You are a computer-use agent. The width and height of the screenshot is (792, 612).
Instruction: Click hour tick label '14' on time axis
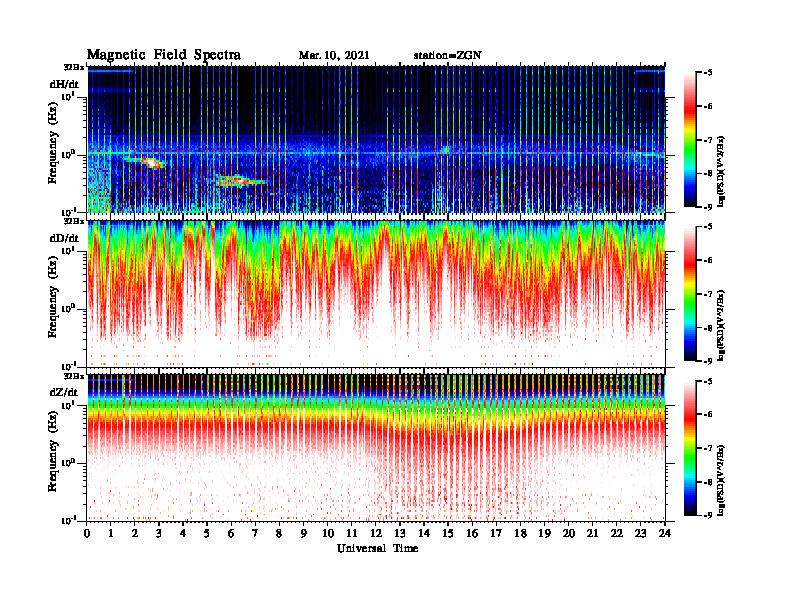coord(424,533)
